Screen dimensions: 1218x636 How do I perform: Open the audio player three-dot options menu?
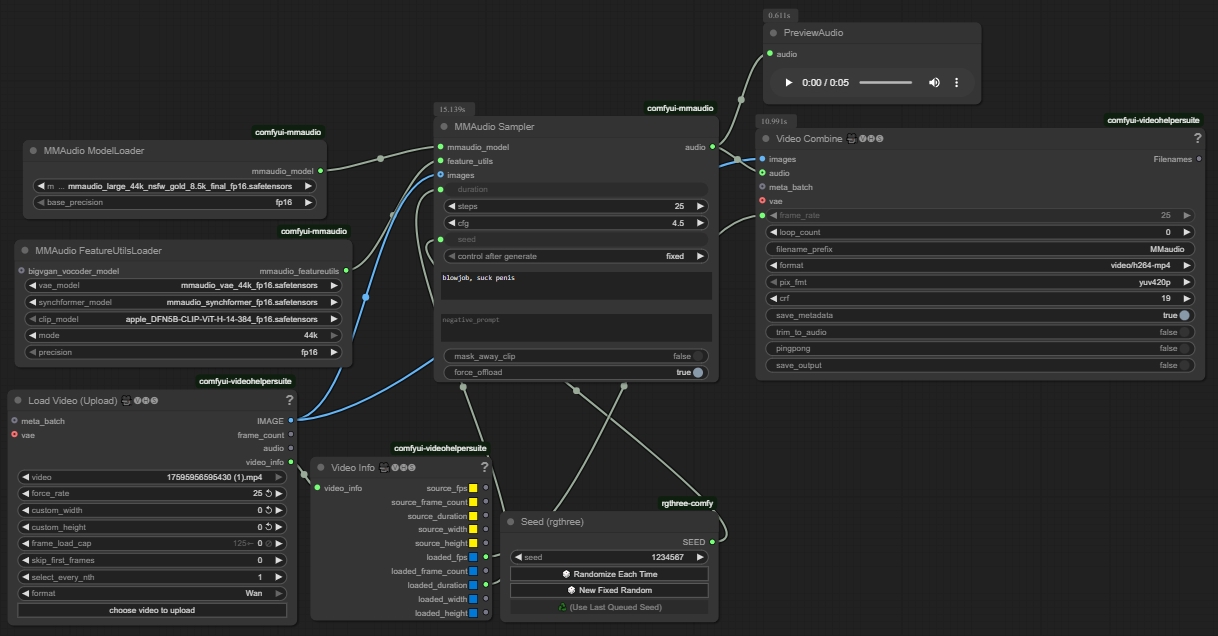coord(957,83)
